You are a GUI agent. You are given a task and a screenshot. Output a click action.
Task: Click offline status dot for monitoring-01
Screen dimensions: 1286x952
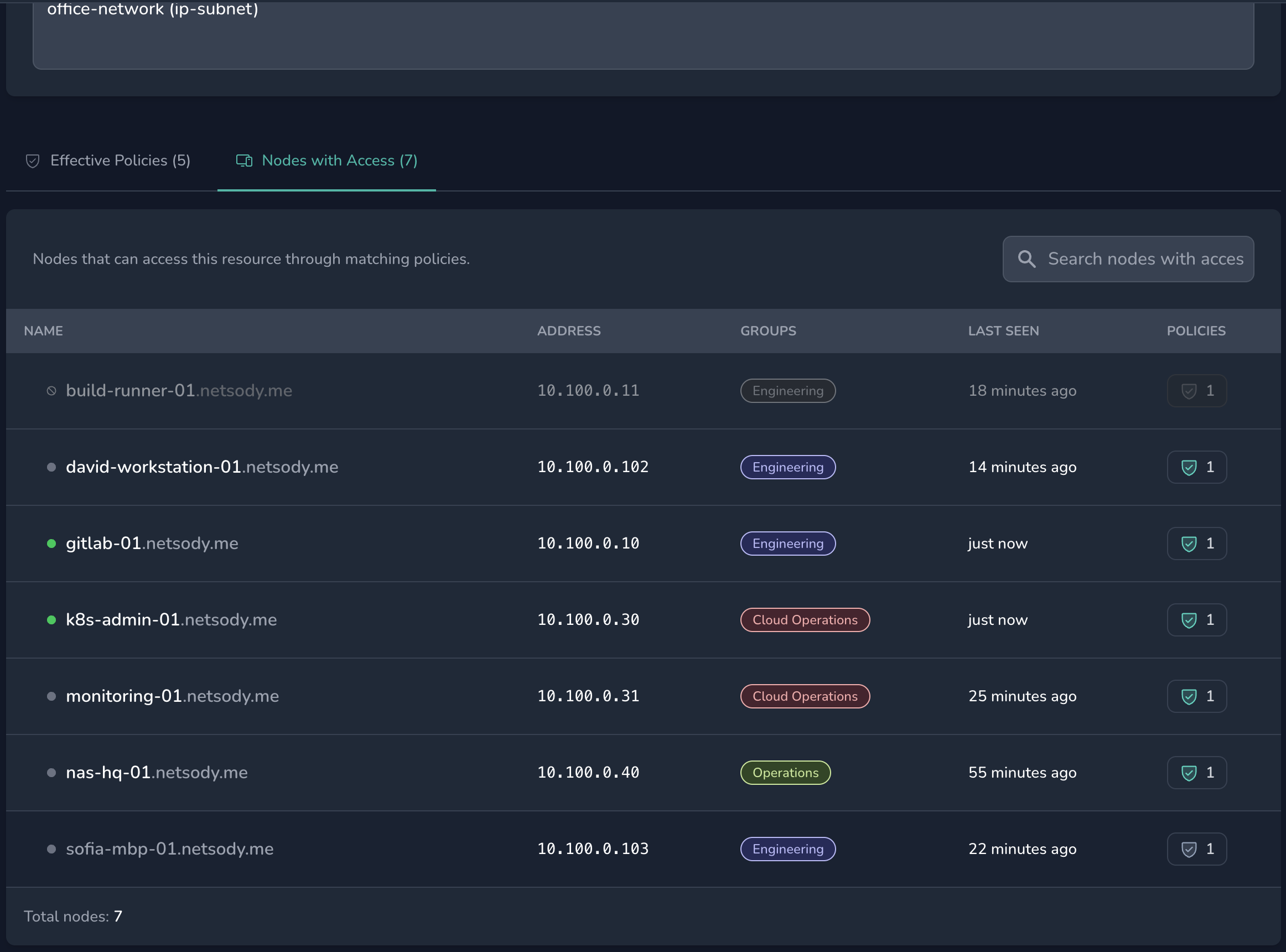[51, 696]
